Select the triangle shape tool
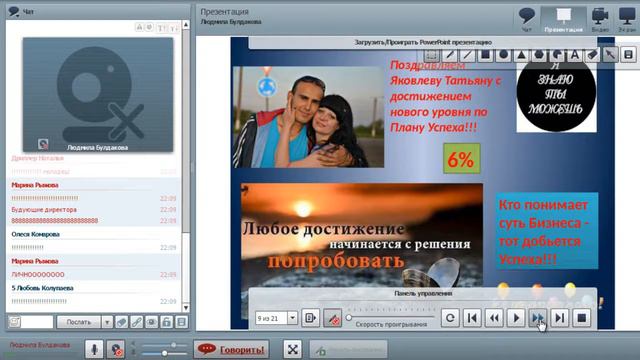Viewport: 640px width, 360px height. 522,55
